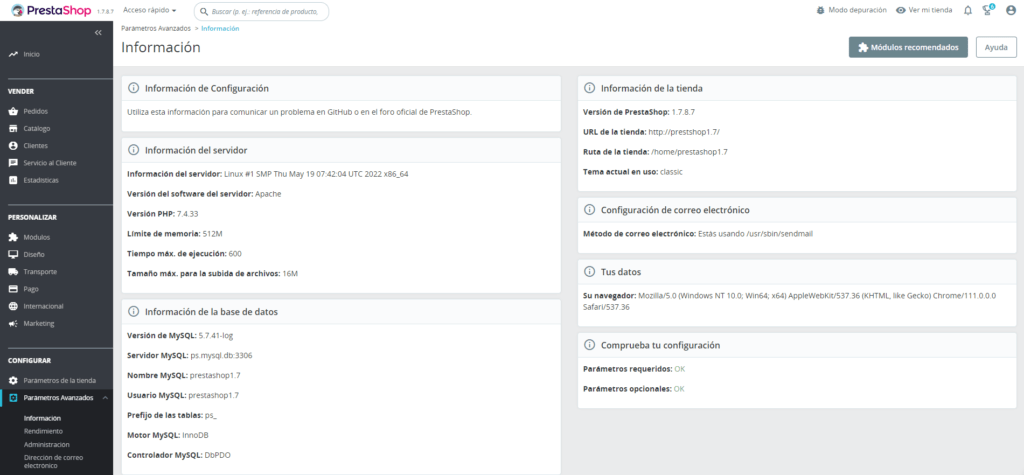The height and width of the screenshot is (475, 1024).
Task: Click the Servicio al Cliente chat icon
Action: [13, 163]
